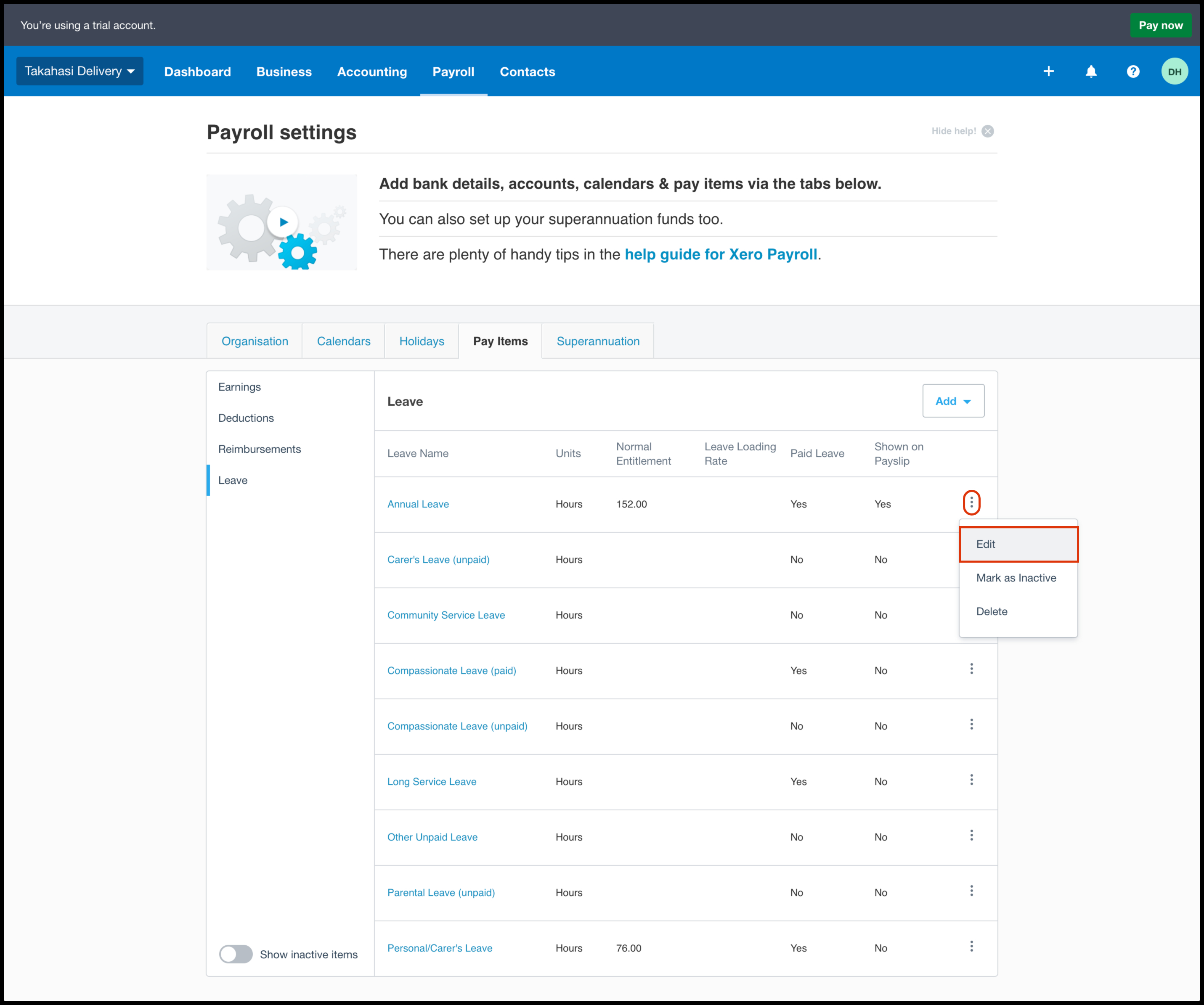Viewport: 1204px width, 1005px height.
Task: Open the DH user avatar menu
Action: 1174,71
